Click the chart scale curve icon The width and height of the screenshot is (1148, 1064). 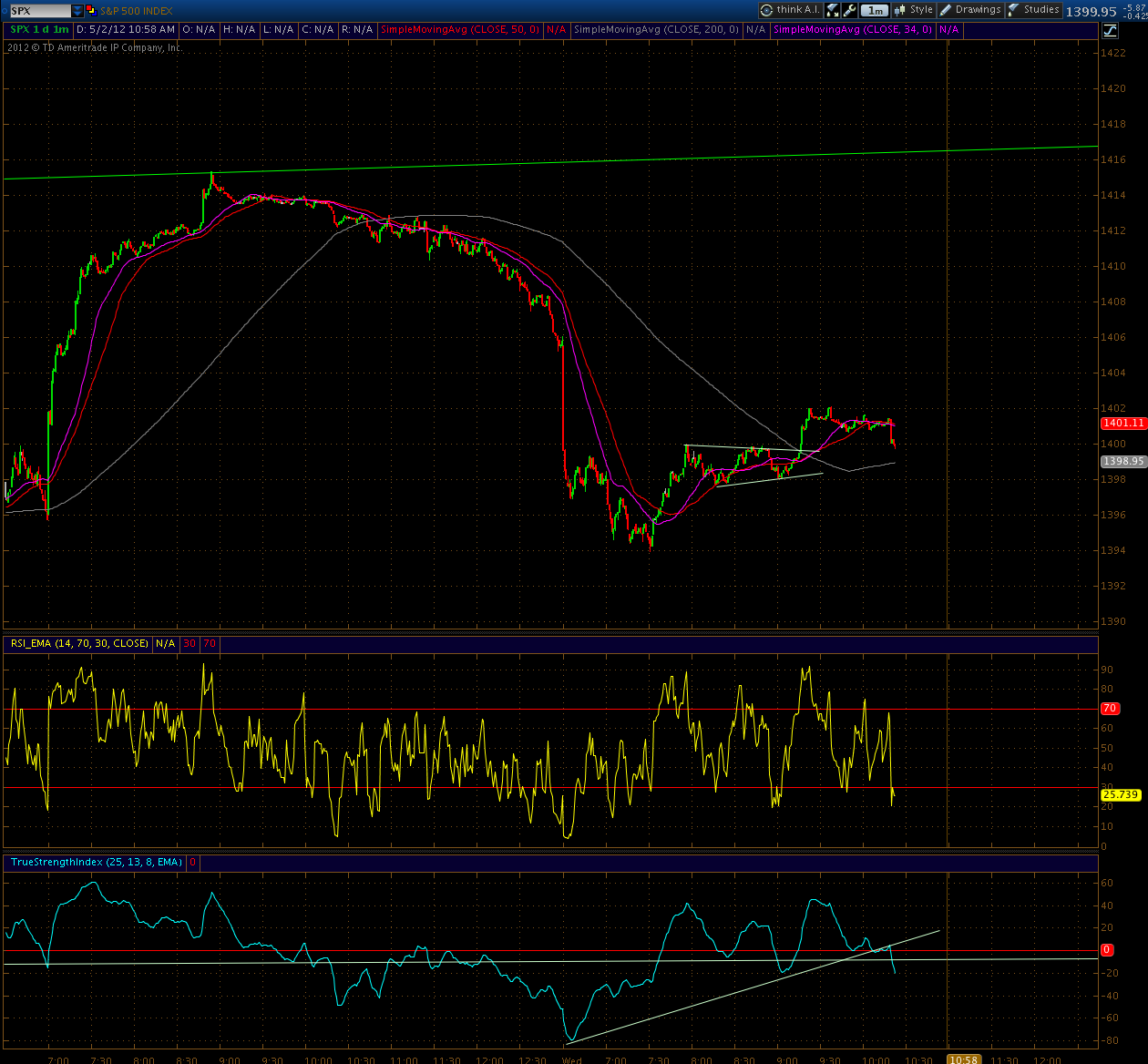(x=1110, y=30)
